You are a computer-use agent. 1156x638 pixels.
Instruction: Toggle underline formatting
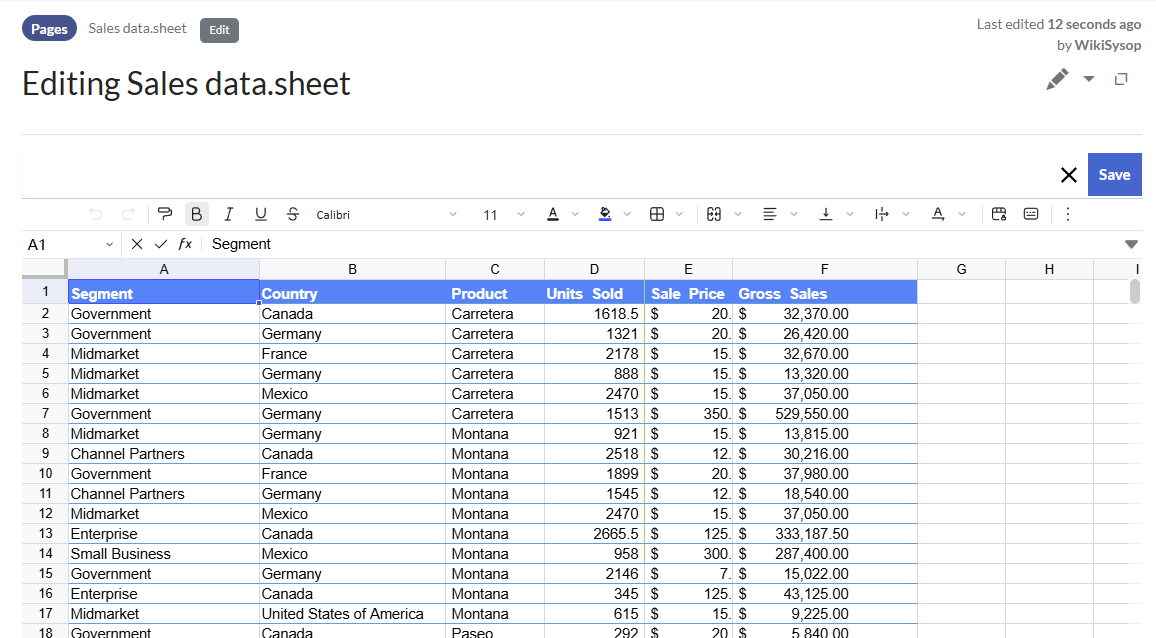pos(261,214)
